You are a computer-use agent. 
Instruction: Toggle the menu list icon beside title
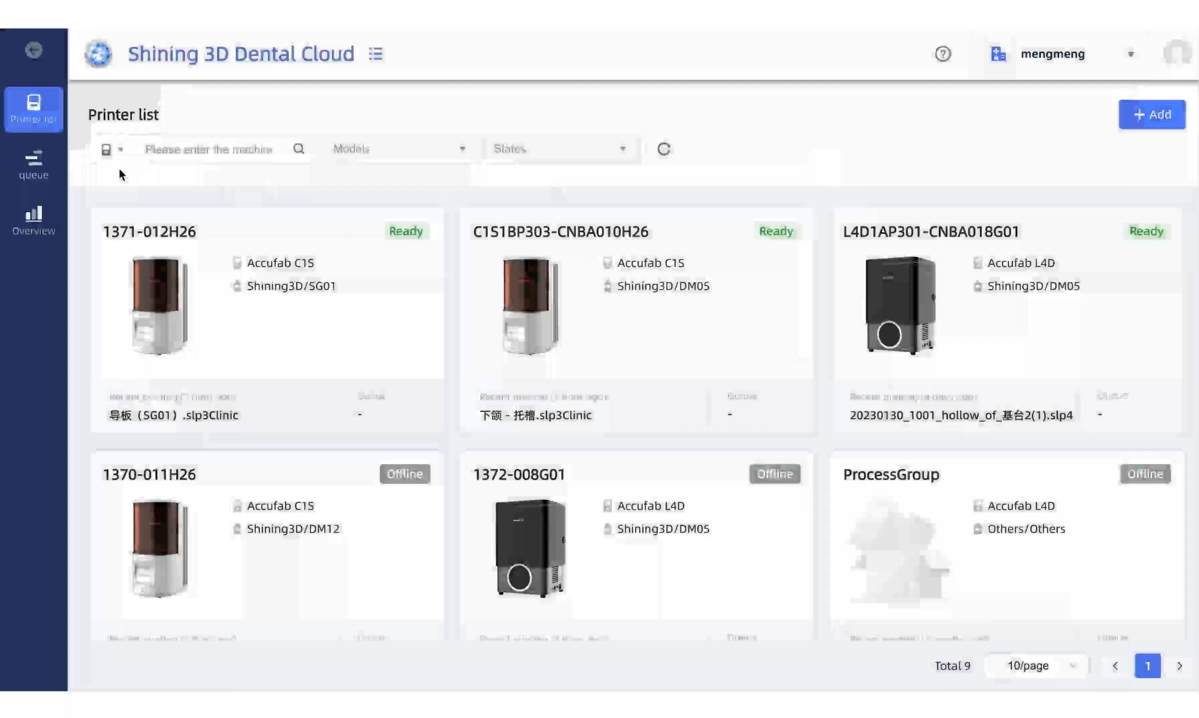(x=376, y=54)
